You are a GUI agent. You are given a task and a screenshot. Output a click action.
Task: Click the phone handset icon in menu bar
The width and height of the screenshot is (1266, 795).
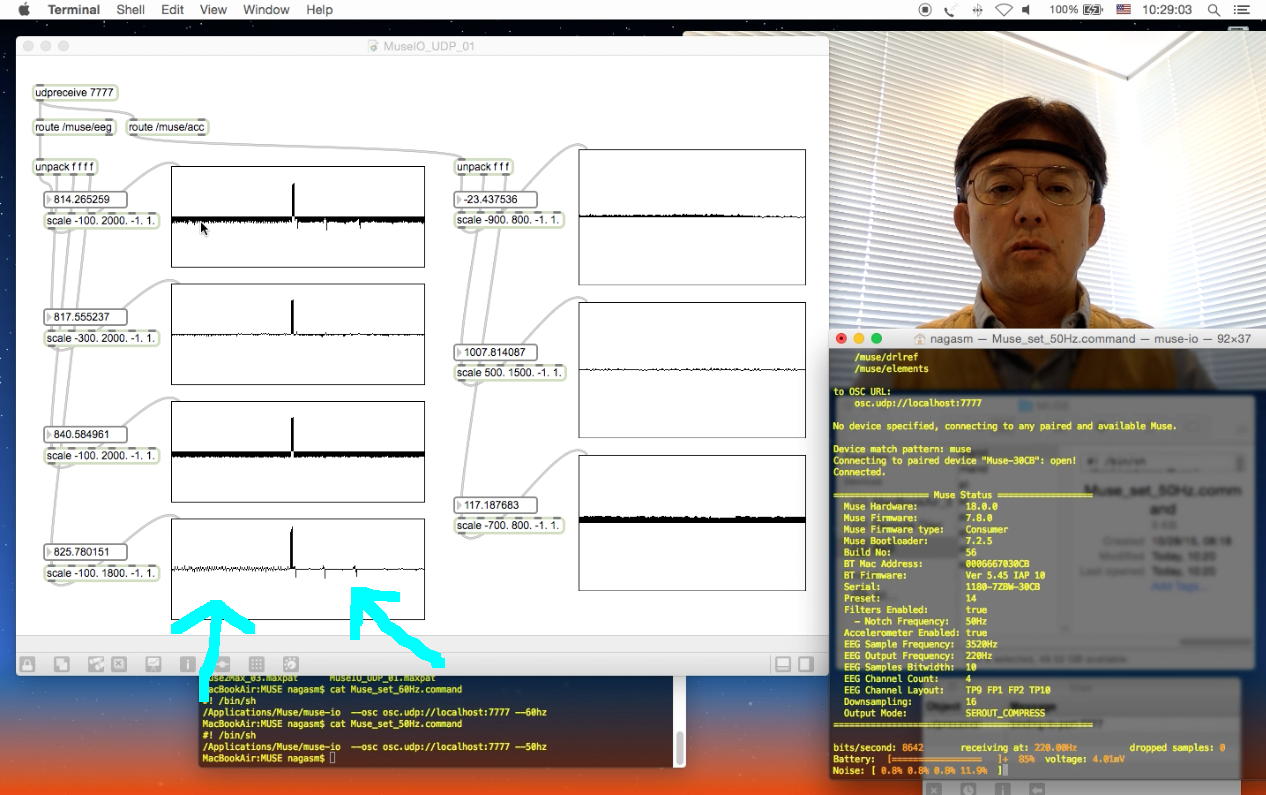click(951, 9)
